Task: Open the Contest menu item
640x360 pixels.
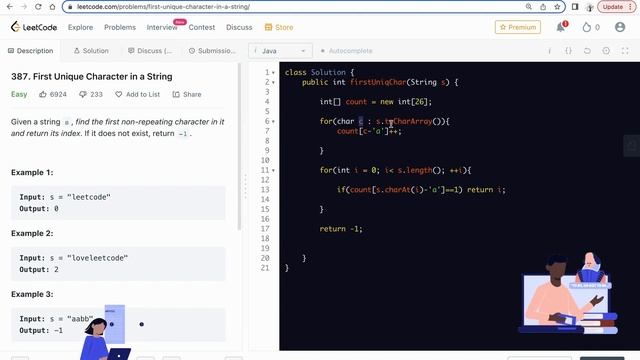Action: [202, 27]
